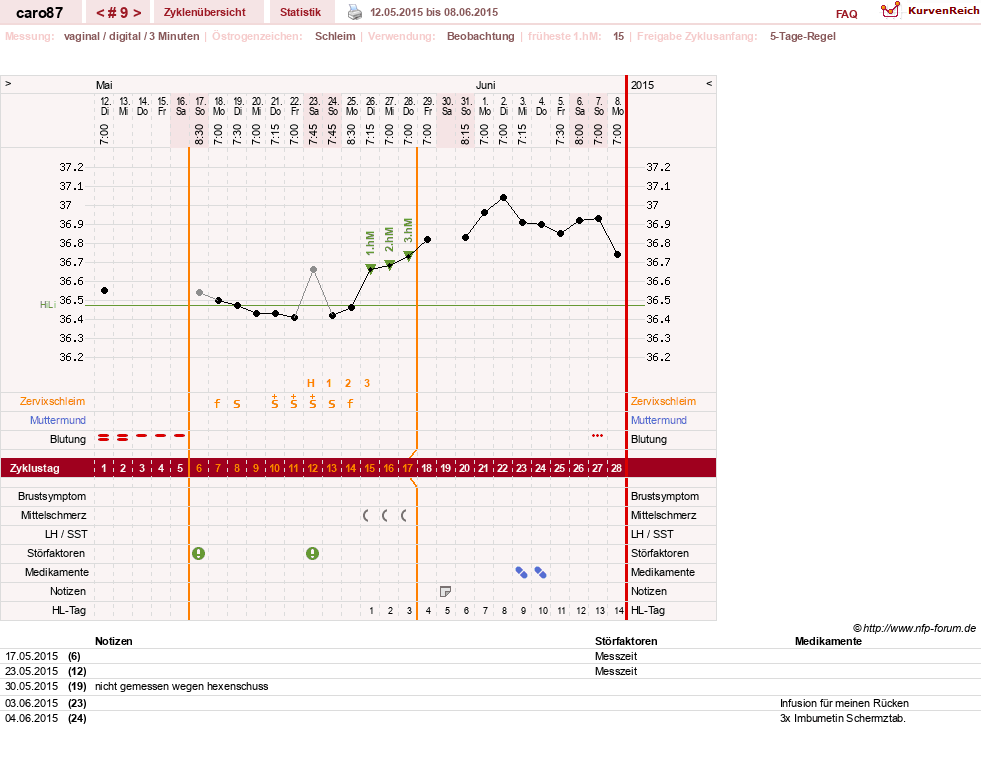Viewport: 981px width, 760px height.
Task: Click the caro87 username tab
Action: (x=39, y=13)
